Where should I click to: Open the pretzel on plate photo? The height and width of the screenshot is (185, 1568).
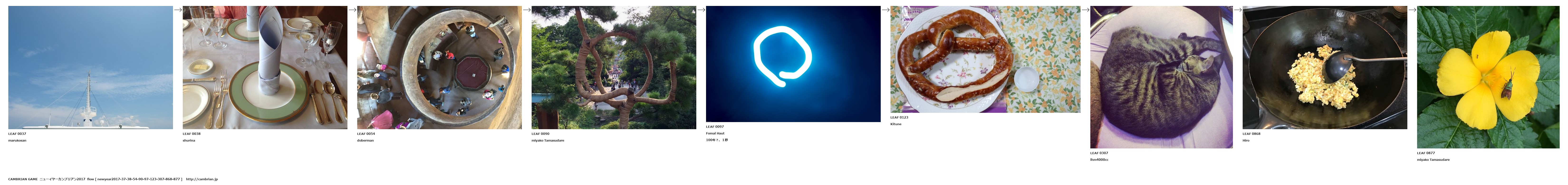[986, 60]
